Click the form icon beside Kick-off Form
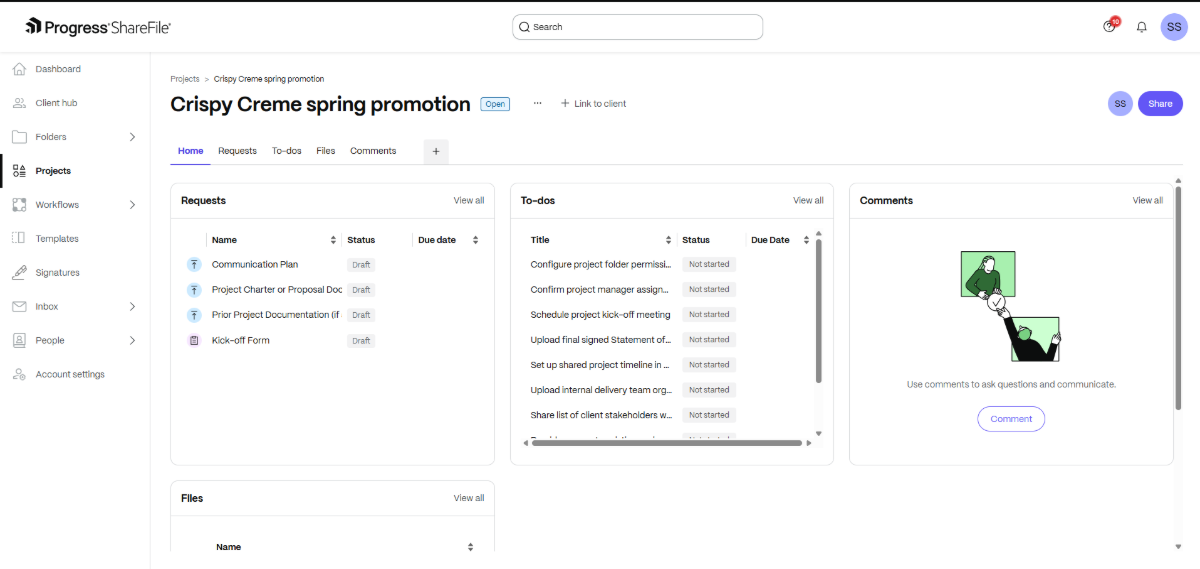This screenshot has width=1200, height=569. (194, 341)
